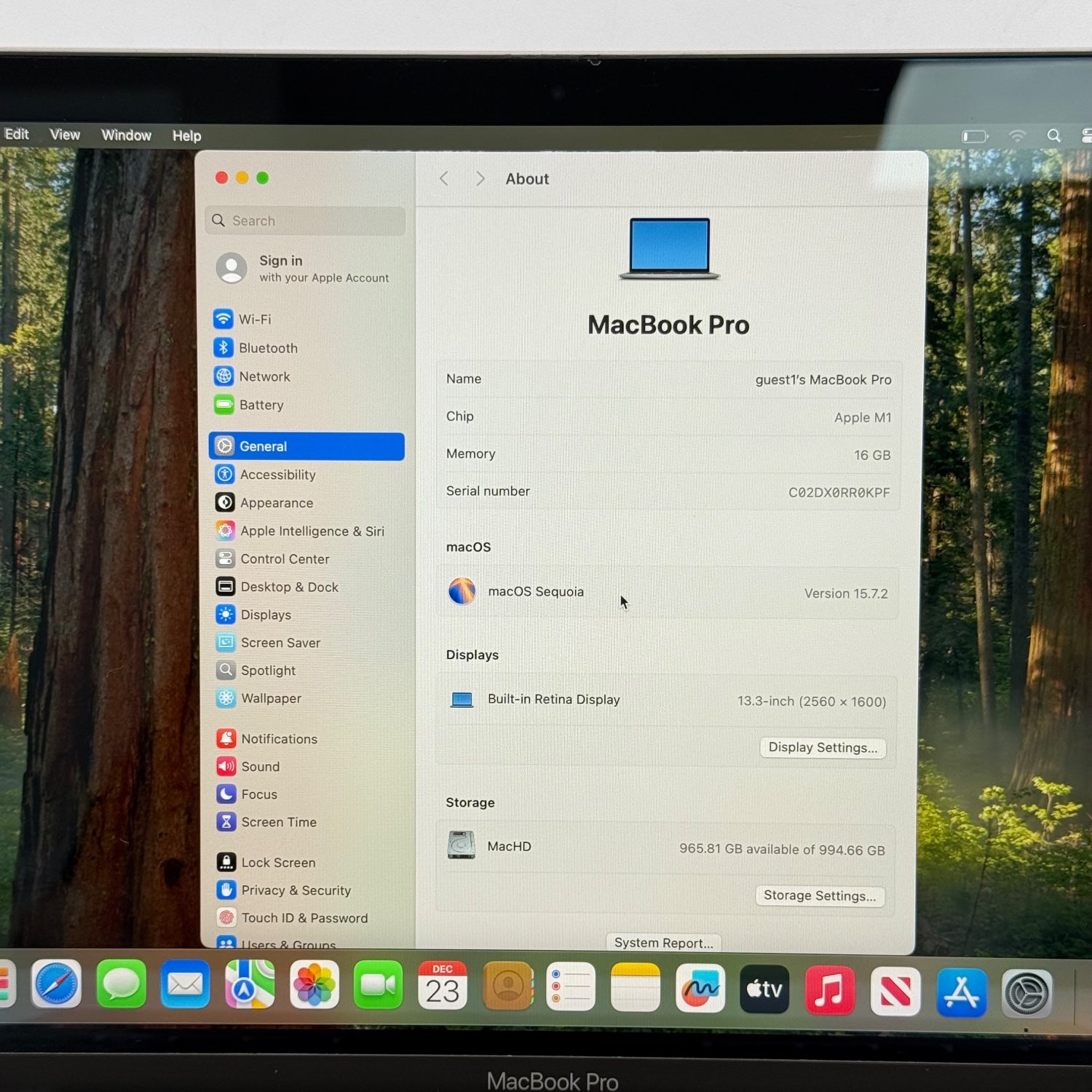Select Privacy & Security in sidebar
The image size is (1092, 1092).
click(295, 890)
